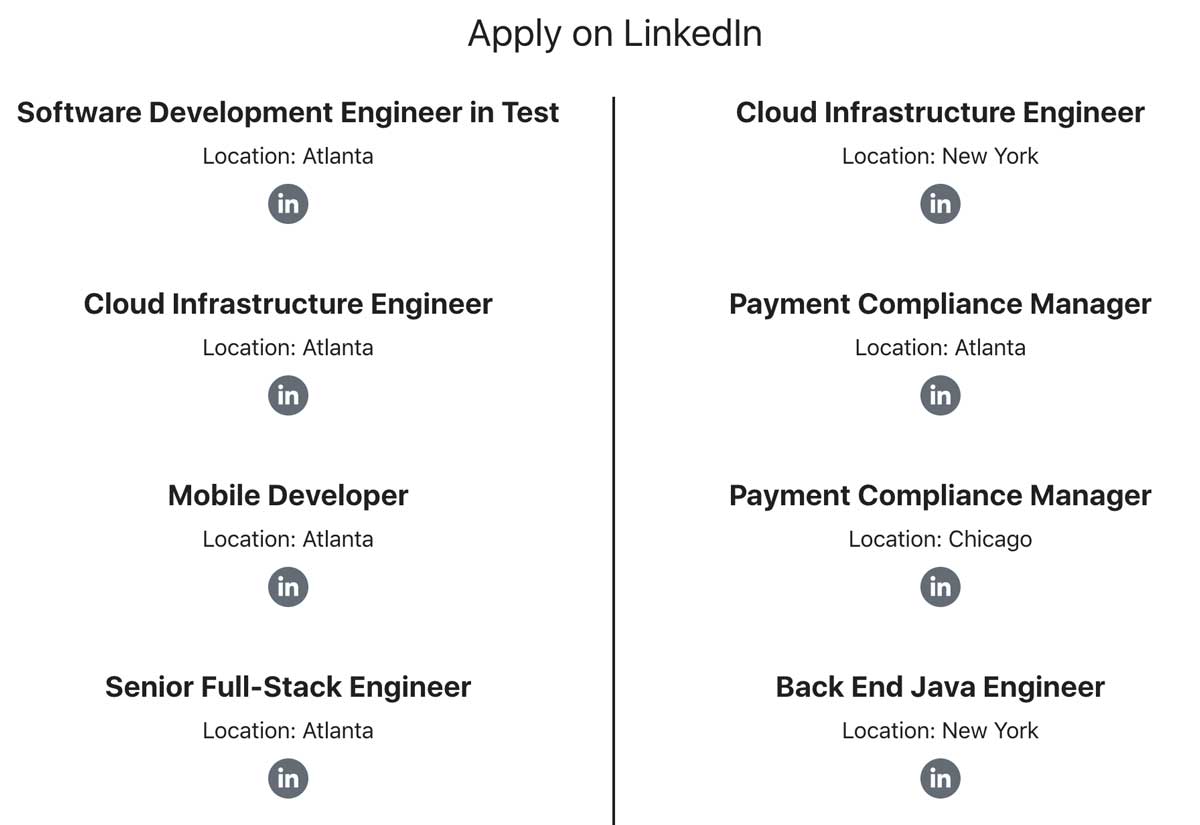Click Payment Compliance Manager title for Atlanta
The height and width of the screenshot is (825, 1200).
tap(940, 304)
